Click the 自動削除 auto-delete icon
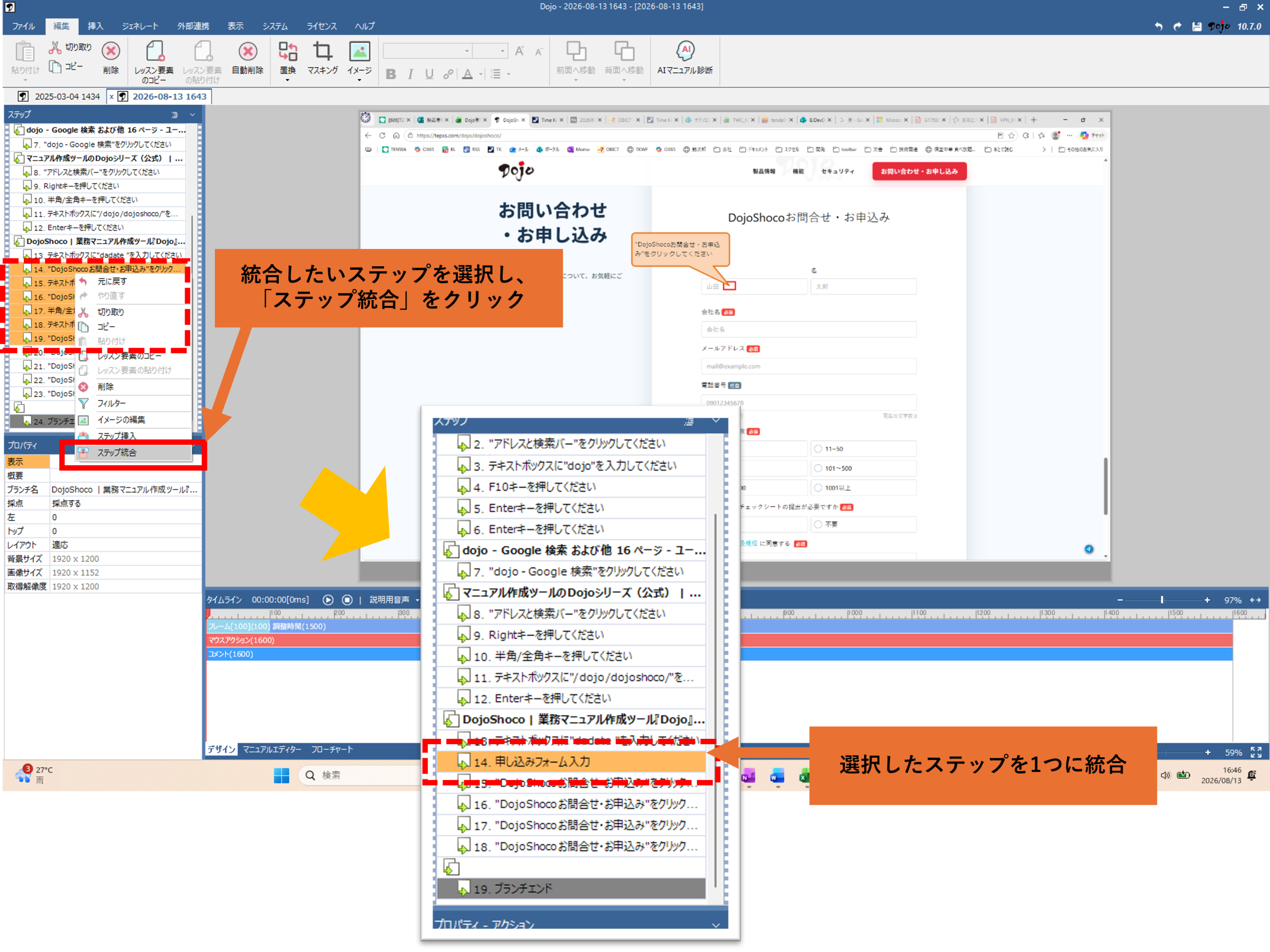The width and height of the screenshot is (1270, 952). pos(248,51)
